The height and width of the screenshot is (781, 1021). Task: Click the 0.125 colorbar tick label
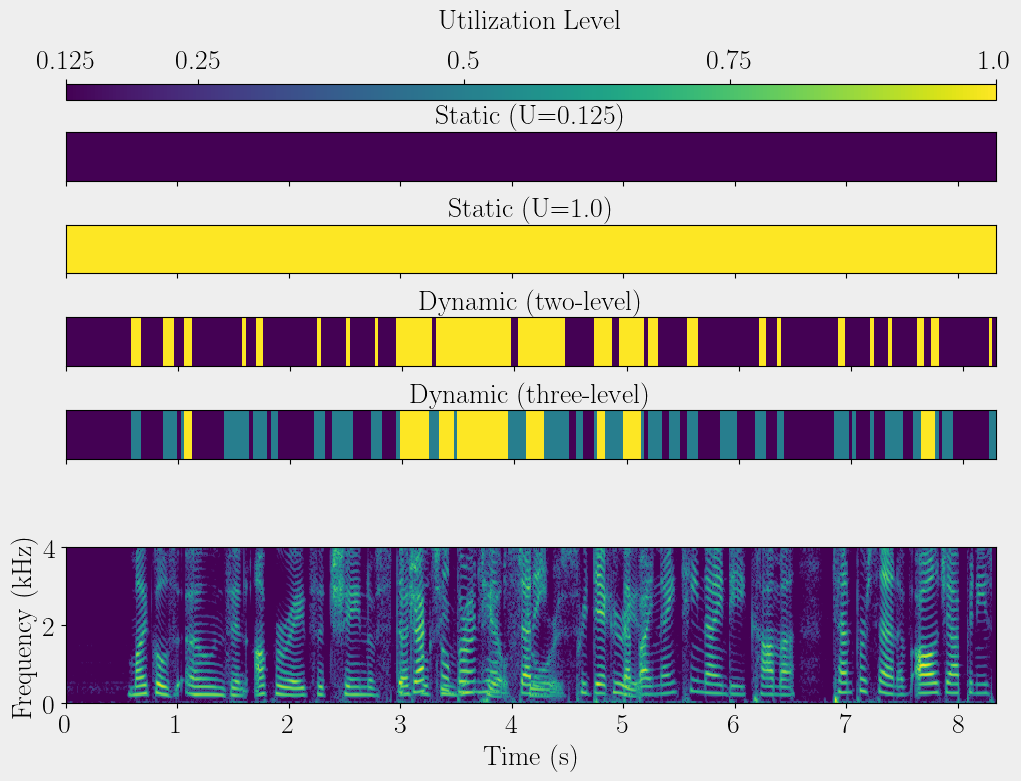(66, 61)
